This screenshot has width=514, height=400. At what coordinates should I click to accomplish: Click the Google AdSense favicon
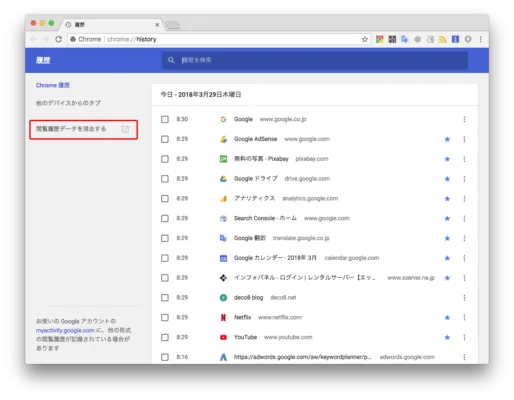(x=223, y=139)
